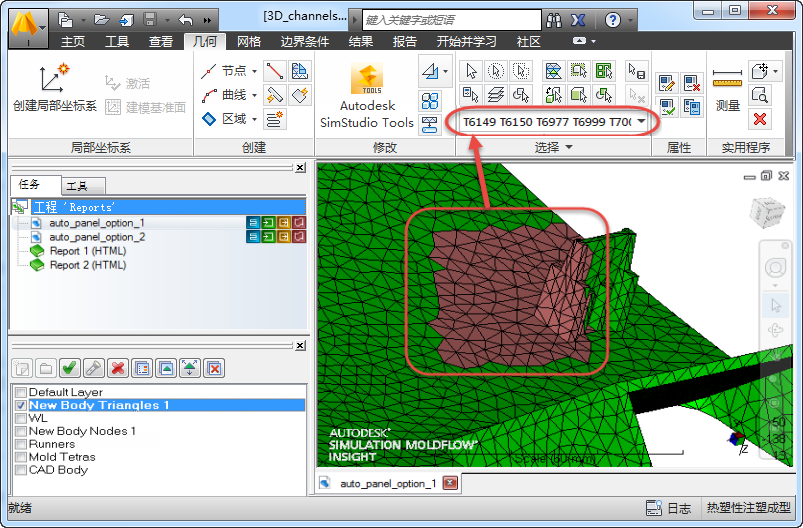Viewport: 803px width, 528px height.
Task: Click the undo arrow icon
Action: point(185,20)
